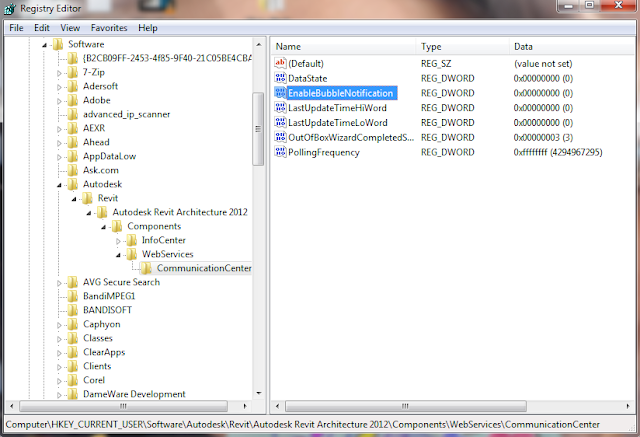
Task: Click the DataState DWORD icon
Action: 280,78
